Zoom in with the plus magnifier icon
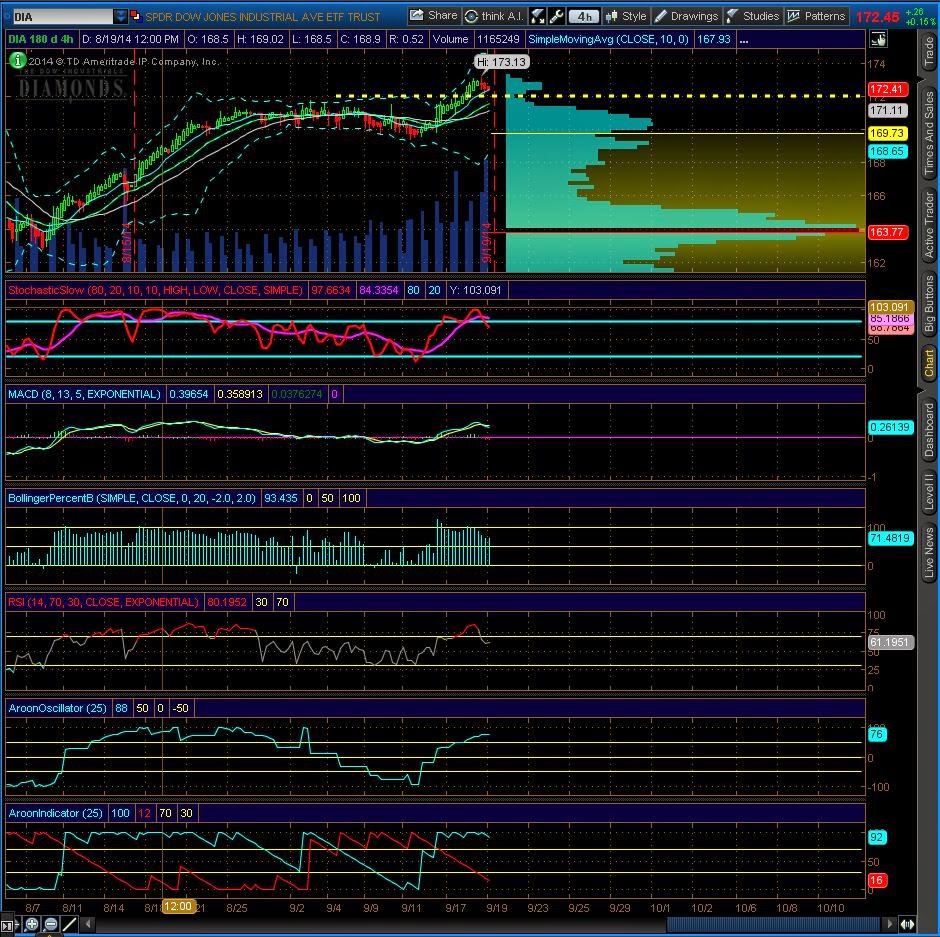 point(32,924)
